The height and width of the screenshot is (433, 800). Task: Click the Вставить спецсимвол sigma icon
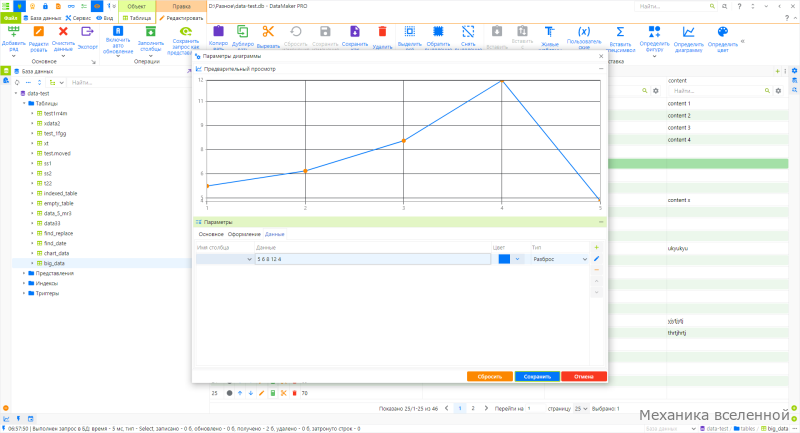[620, 32]
